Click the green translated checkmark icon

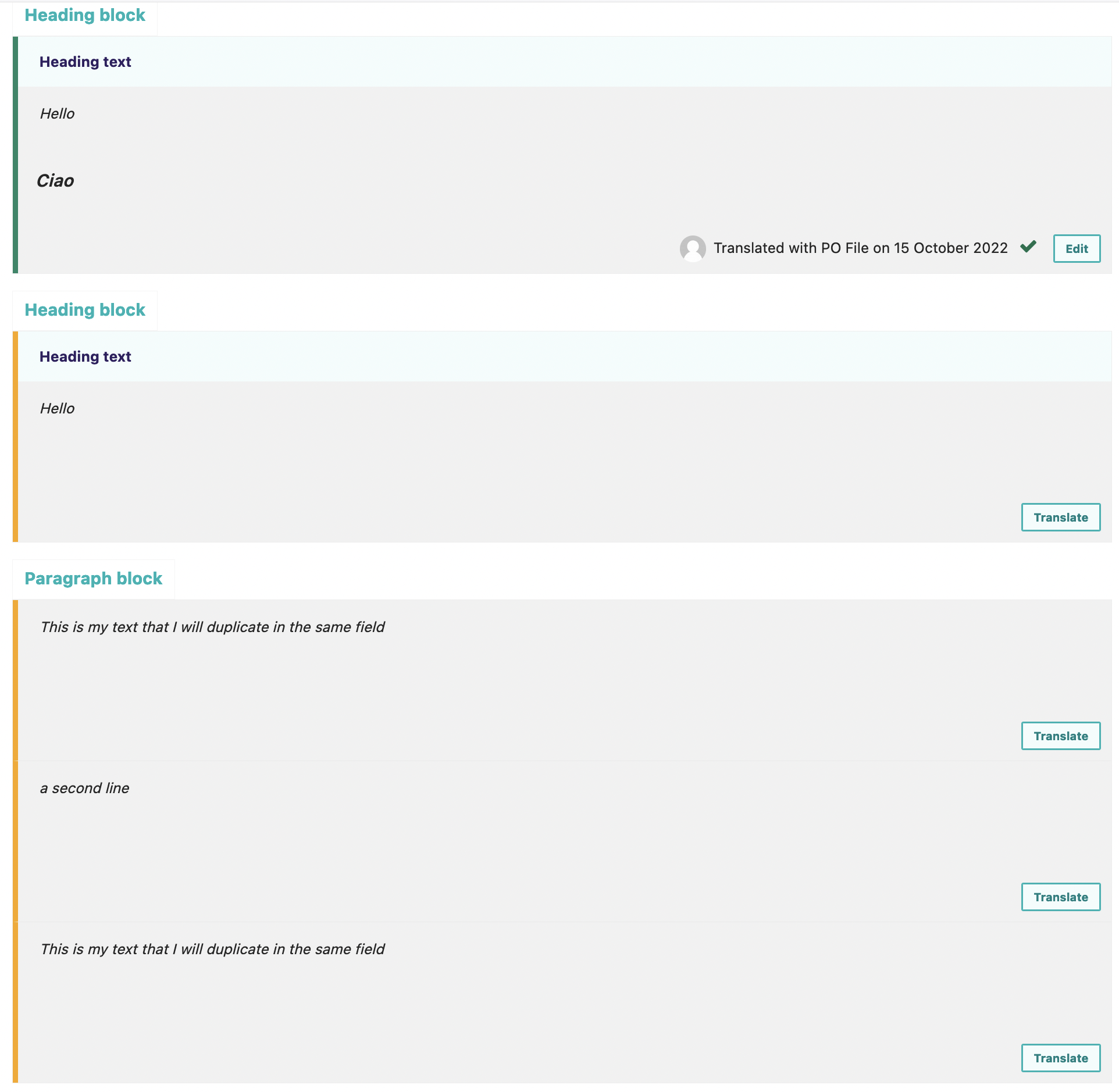pyautogui.click(x=1028, y=247)
